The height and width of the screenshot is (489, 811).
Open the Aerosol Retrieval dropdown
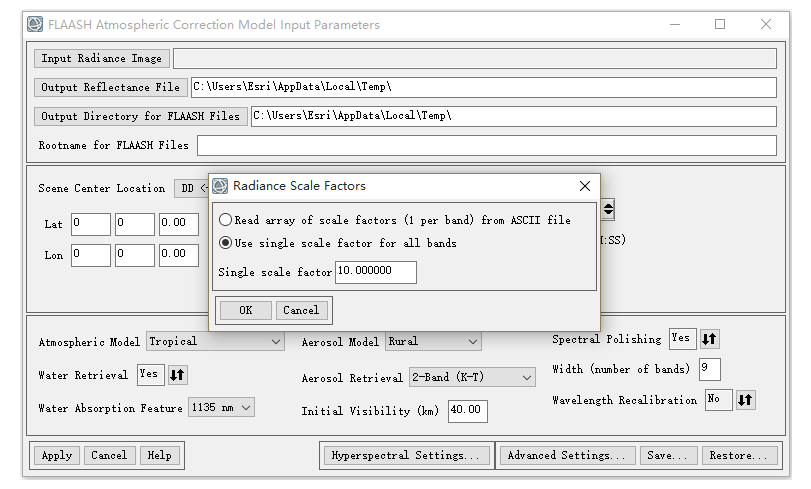(x=472, y=377)
